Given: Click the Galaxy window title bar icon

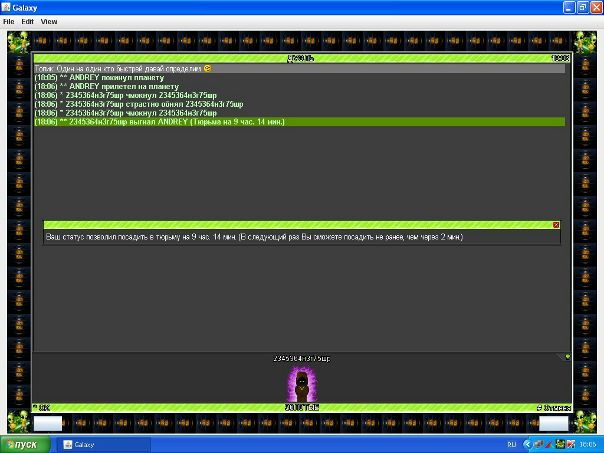Looking at the screenshot, I should click(8, 7).
